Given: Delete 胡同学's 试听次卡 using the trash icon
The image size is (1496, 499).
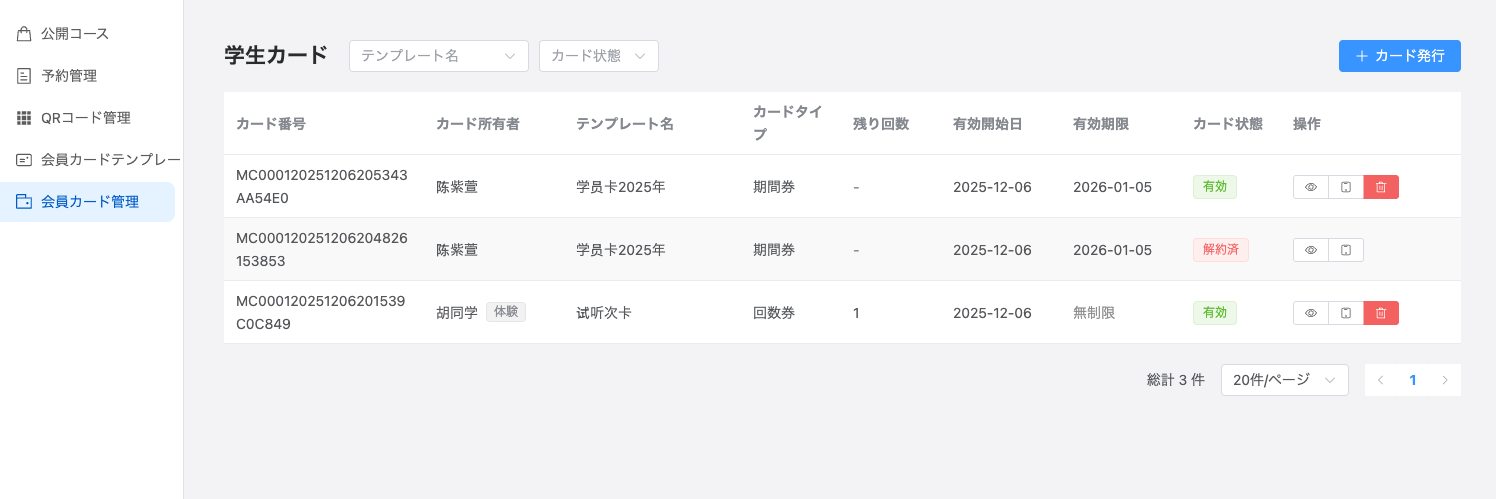Looking at the screenshot, I should click(1381, 313).
